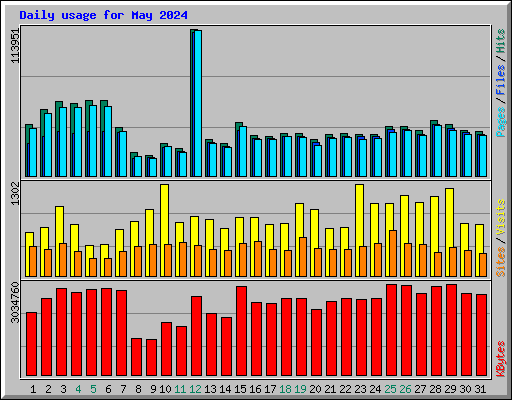Image resolution: width=512 pixels, height=400 pixels.
Task: Click the day 28 cyan pages bar
Action: tap(438, 151)
